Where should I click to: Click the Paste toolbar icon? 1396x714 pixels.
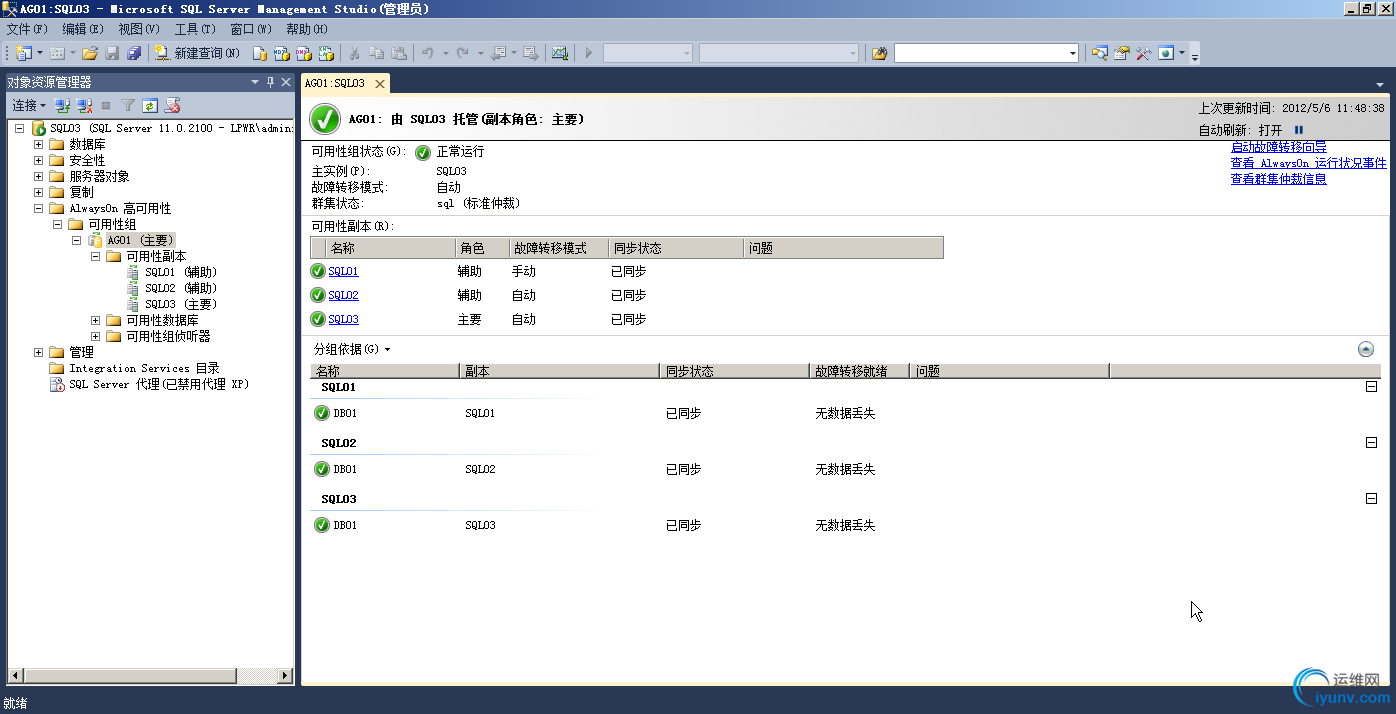398,53
